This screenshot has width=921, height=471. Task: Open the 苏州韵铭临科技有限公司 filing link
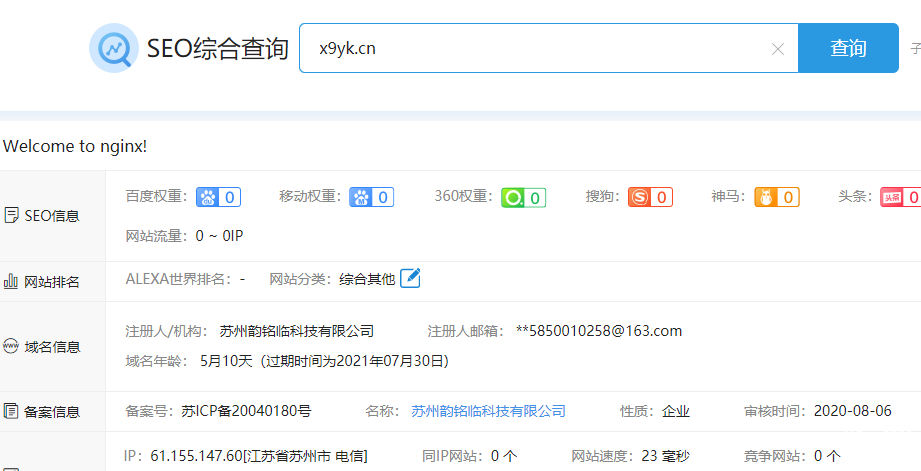tap(488, 411)
